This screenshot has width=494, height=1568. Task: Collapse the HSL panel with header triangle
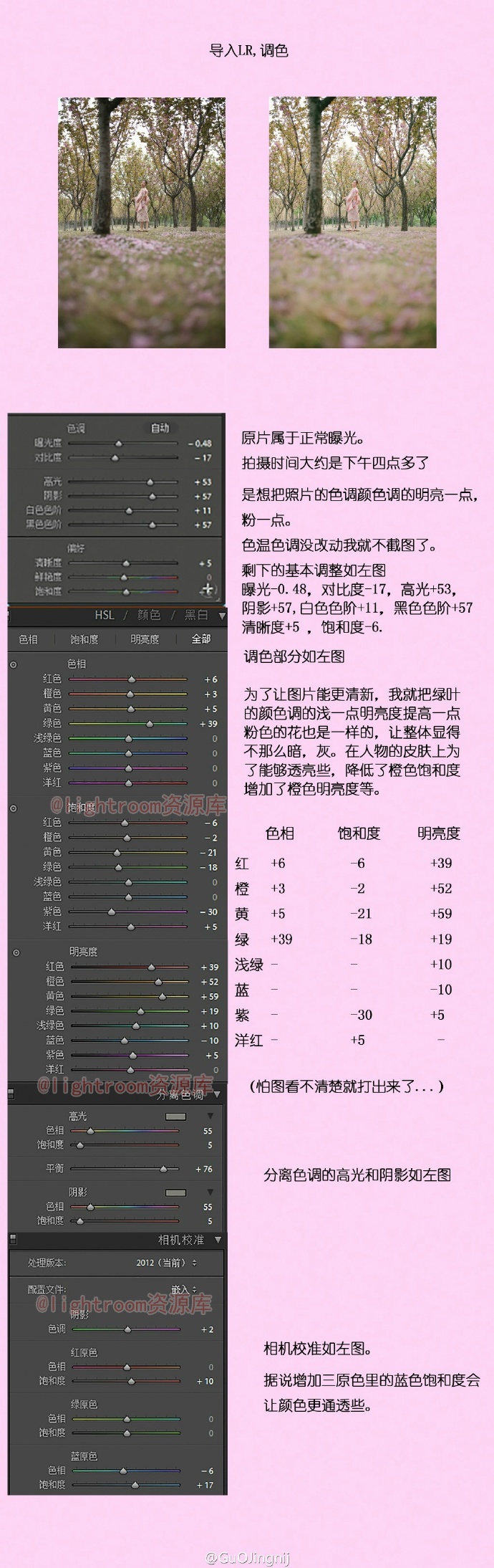point(221,616)
